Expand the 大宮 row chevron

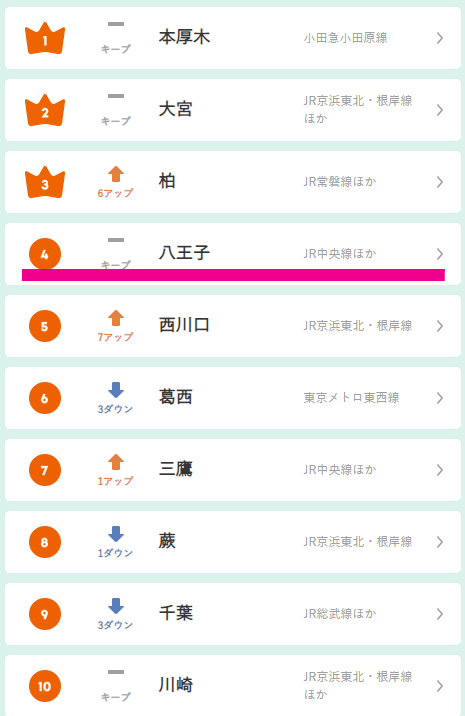pyautogui.click(x=440, y=110)
